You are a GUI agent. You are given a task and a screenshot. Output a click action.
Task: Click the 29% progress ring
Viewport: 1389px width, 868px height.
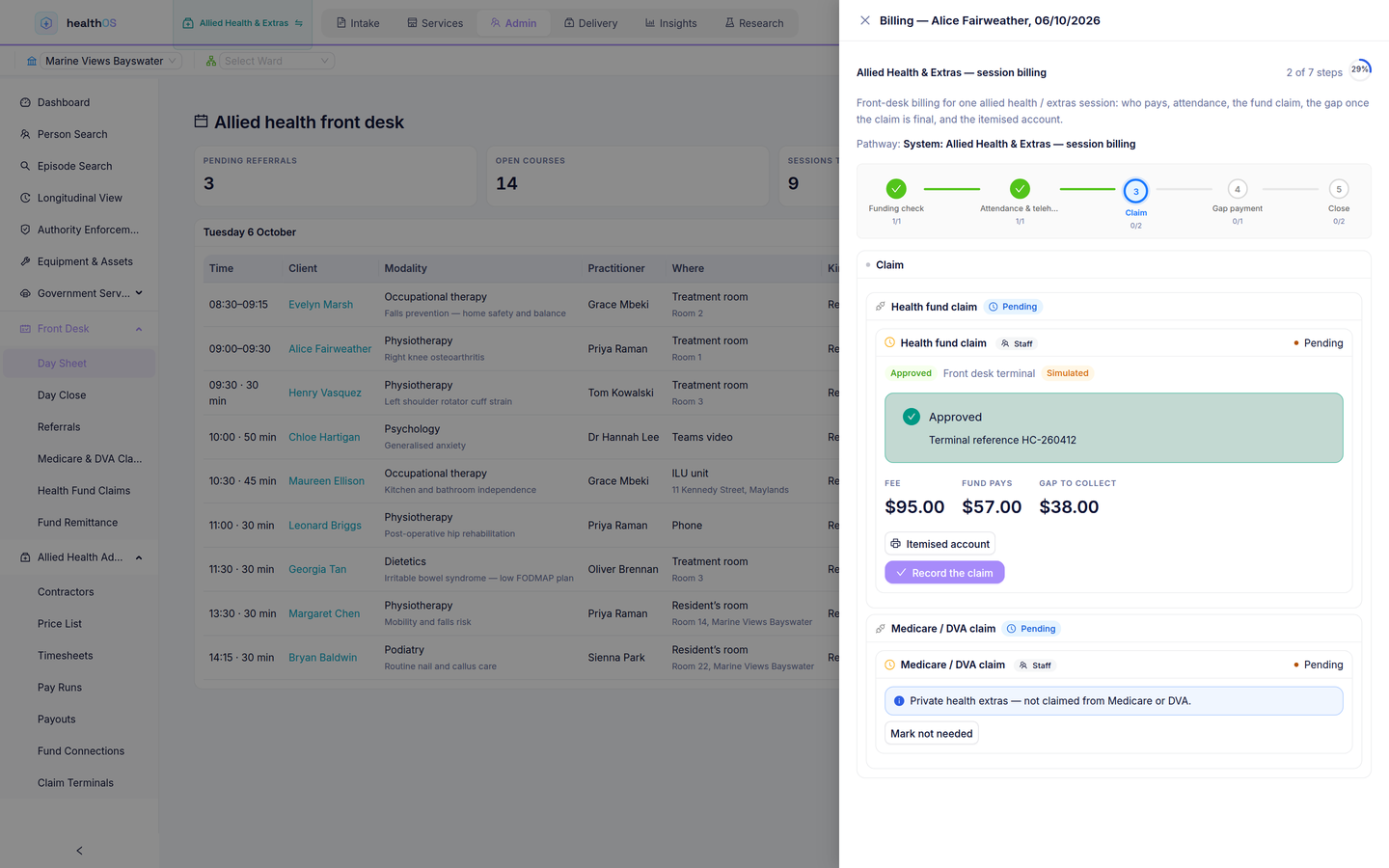pos(1360,69)
